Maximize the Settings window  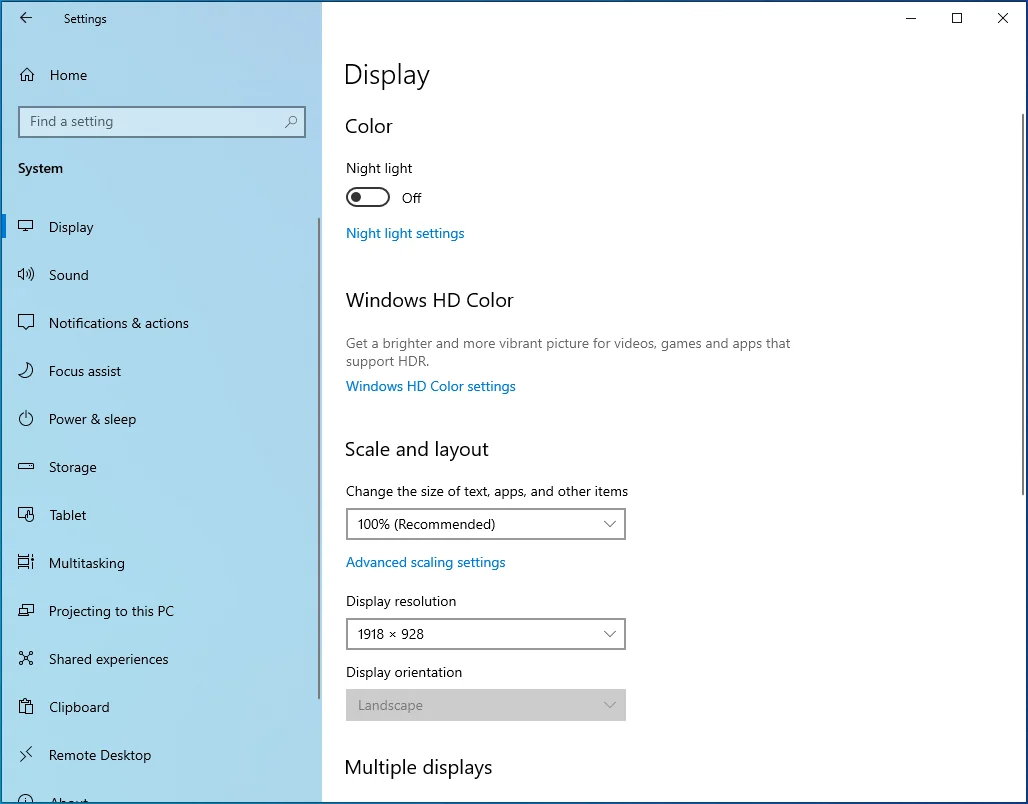(x=957, y=18)
